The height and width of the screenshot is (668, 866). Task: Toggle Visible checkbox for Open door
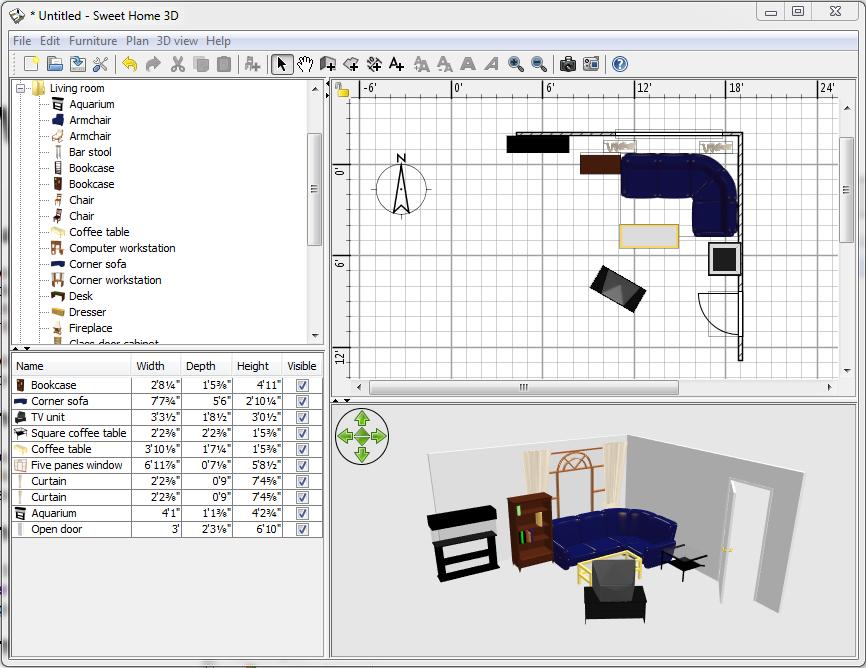pyautogui.click(x=302, y=529)
